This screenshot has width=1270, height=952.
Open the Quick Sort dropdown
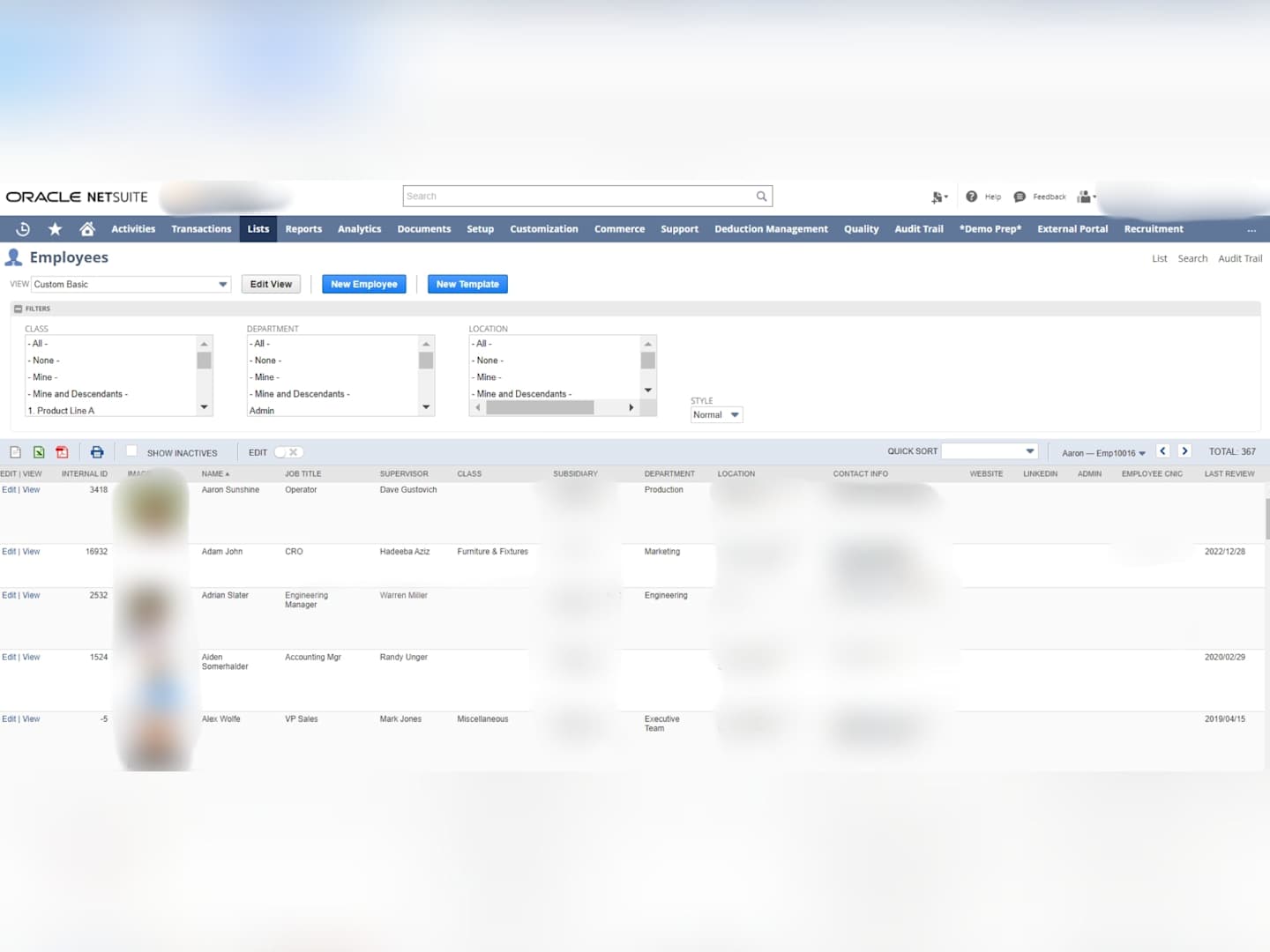coord(990,451)
